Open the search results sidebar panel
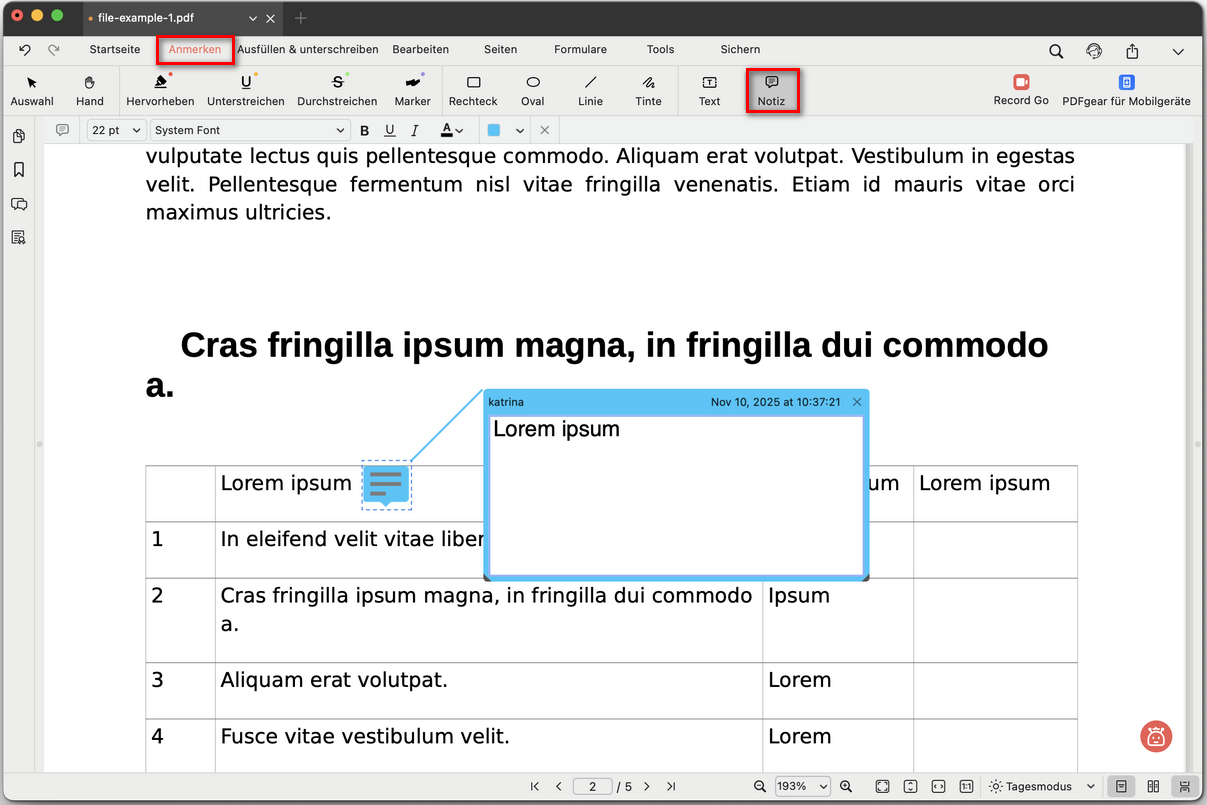The height and width of the screenshot is (805, 1207). tap(18, 238)
